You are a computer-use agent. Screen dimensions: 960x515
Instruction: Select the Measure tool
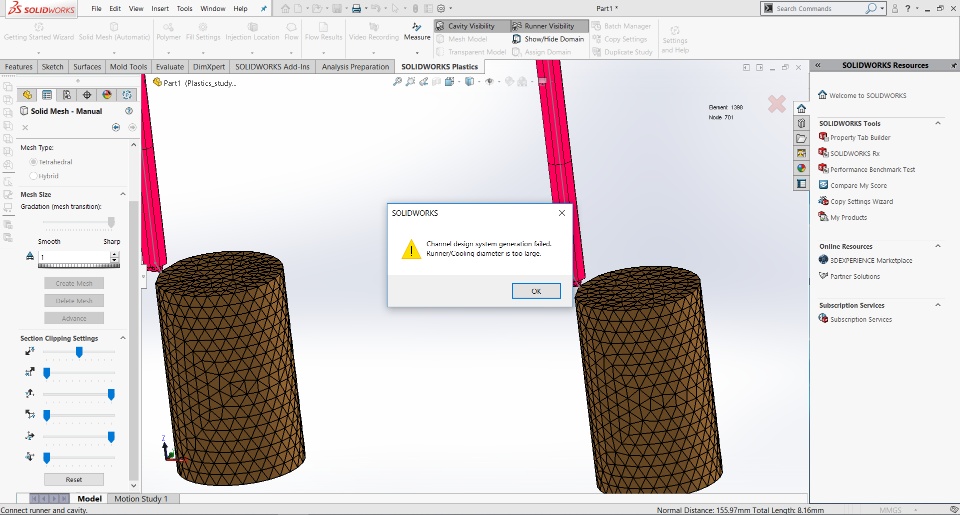pyautogui.click(x=417, y=32)
